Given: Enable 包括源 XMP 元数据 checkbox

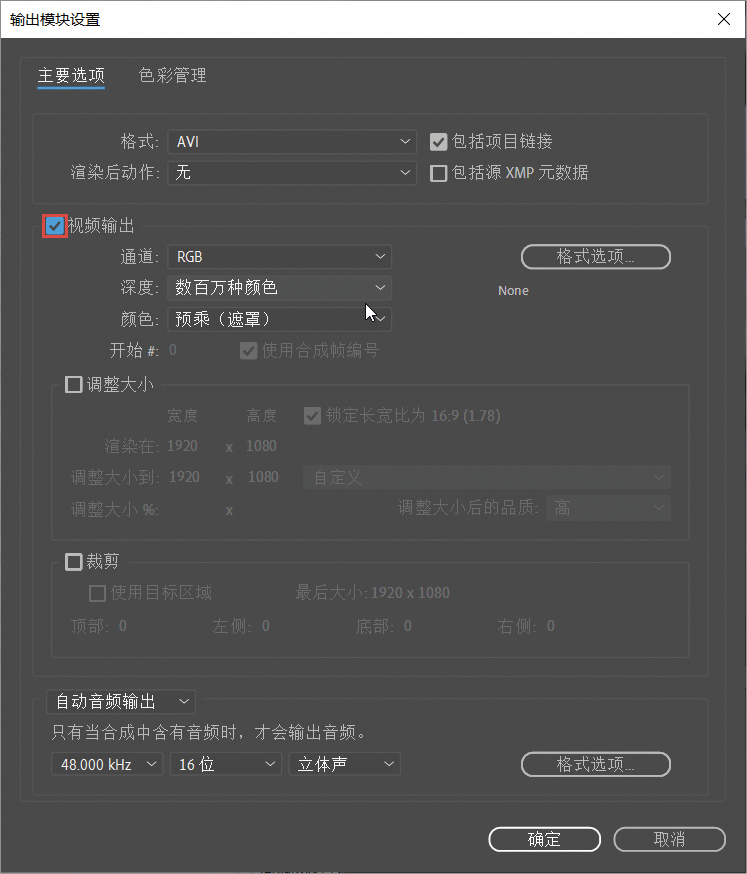Looking at the screenshot, I should point(439,173).
